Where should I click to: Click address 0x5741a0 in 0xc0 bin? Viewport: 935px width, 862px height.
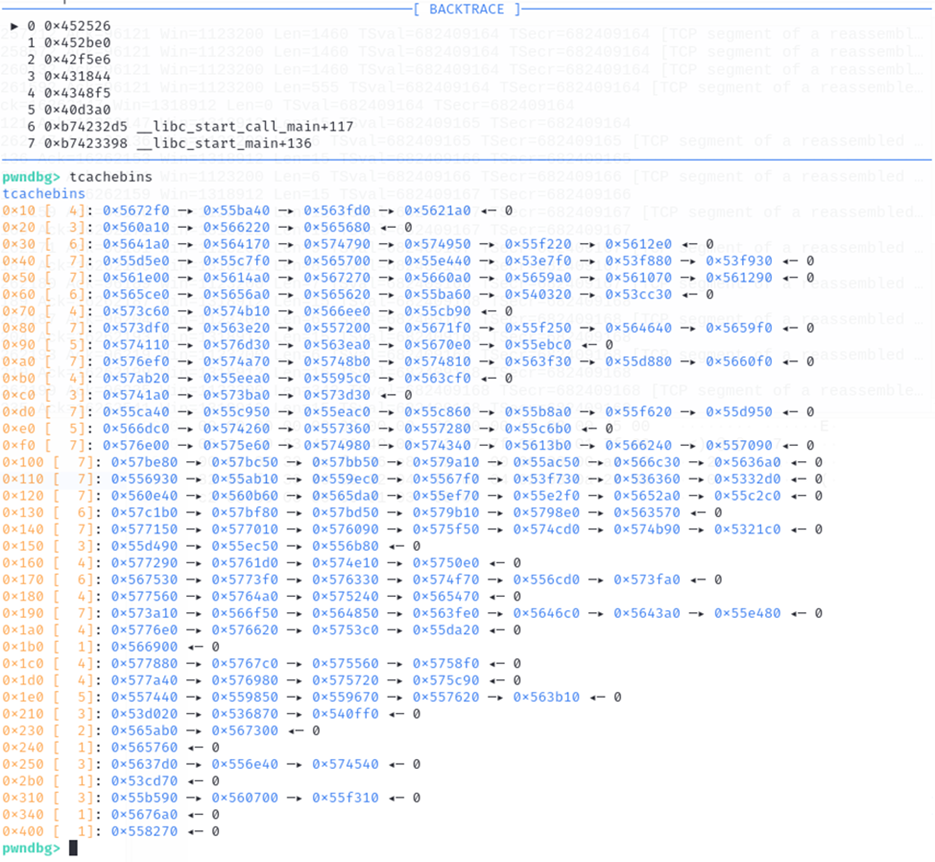tap(136, 395)
